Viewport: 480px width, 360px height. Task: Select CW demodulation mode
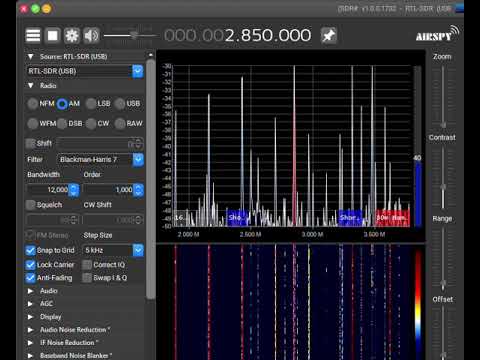(91, 124)
